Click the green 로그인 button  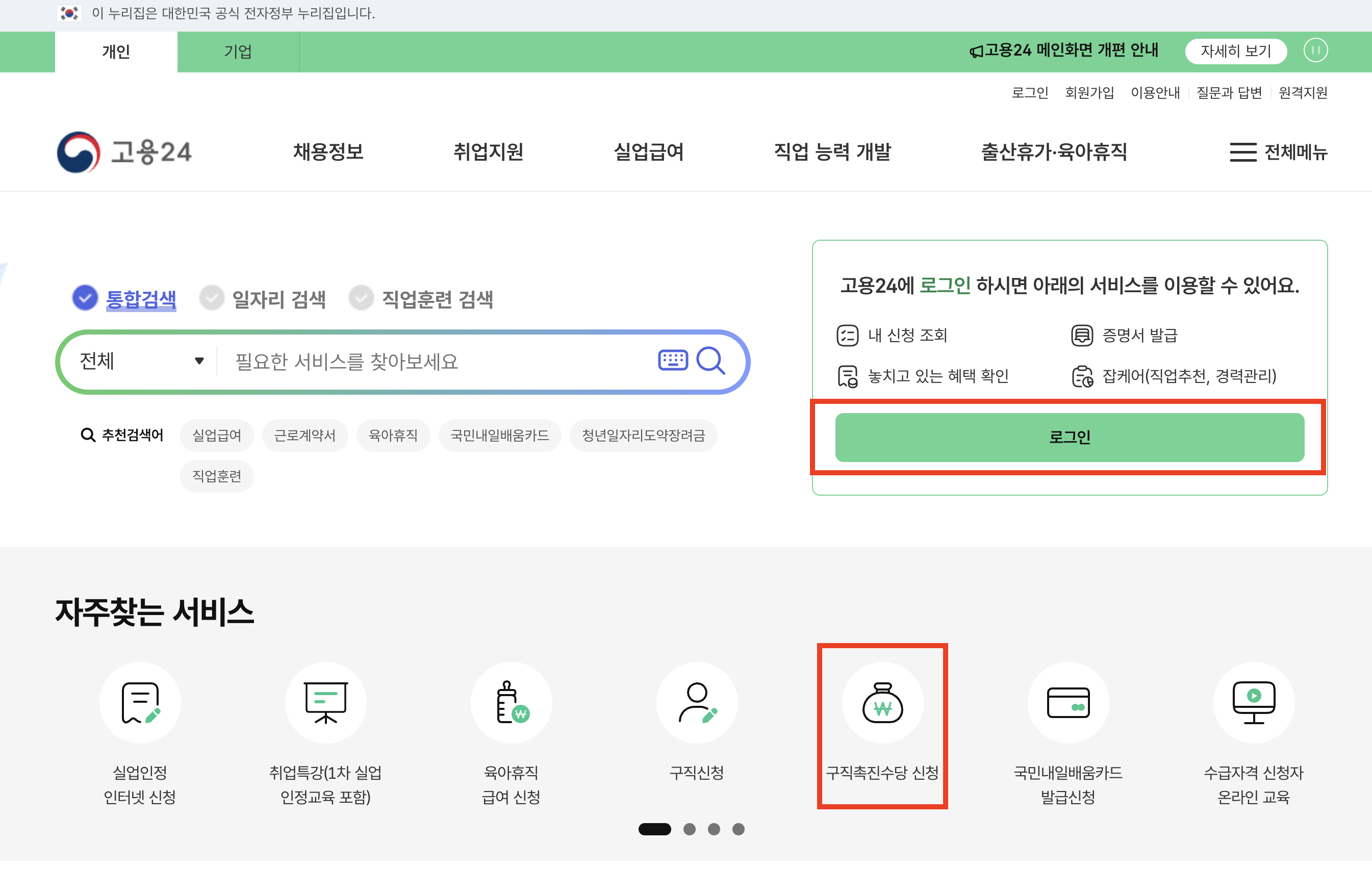[1070, 438]
